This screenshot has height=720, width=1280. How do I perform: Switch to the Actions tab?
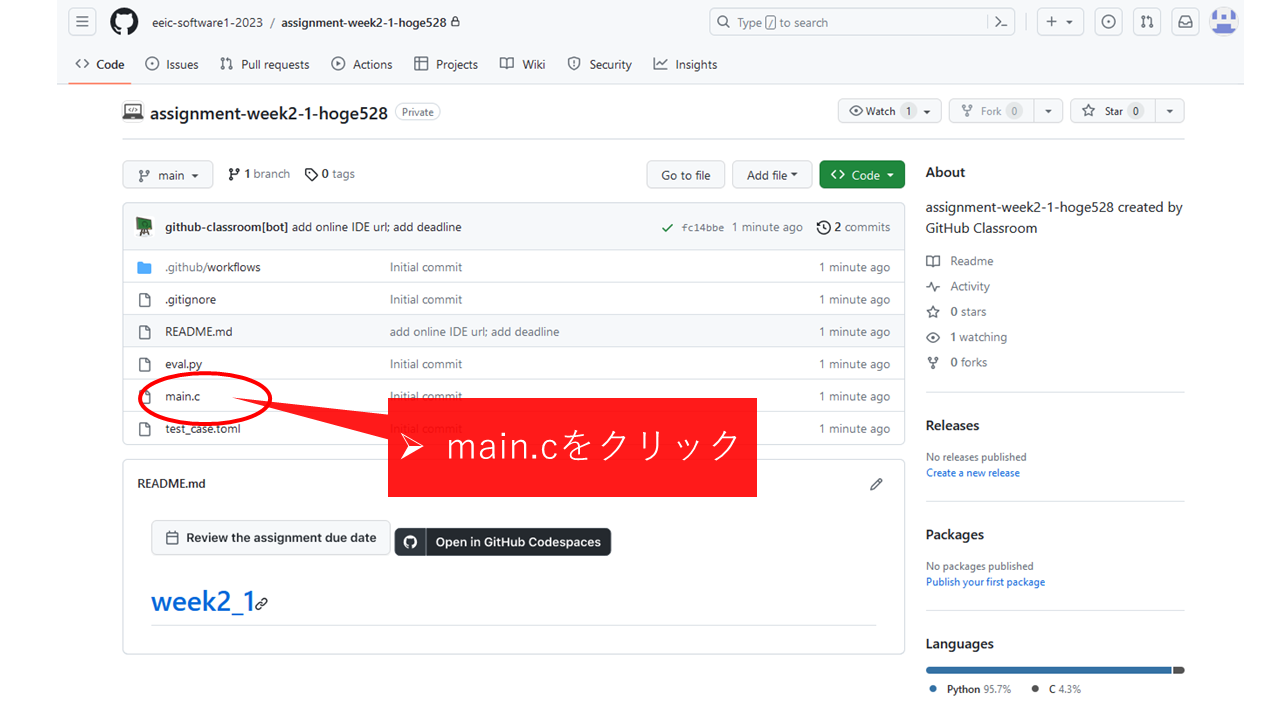[x=362, y=64]
